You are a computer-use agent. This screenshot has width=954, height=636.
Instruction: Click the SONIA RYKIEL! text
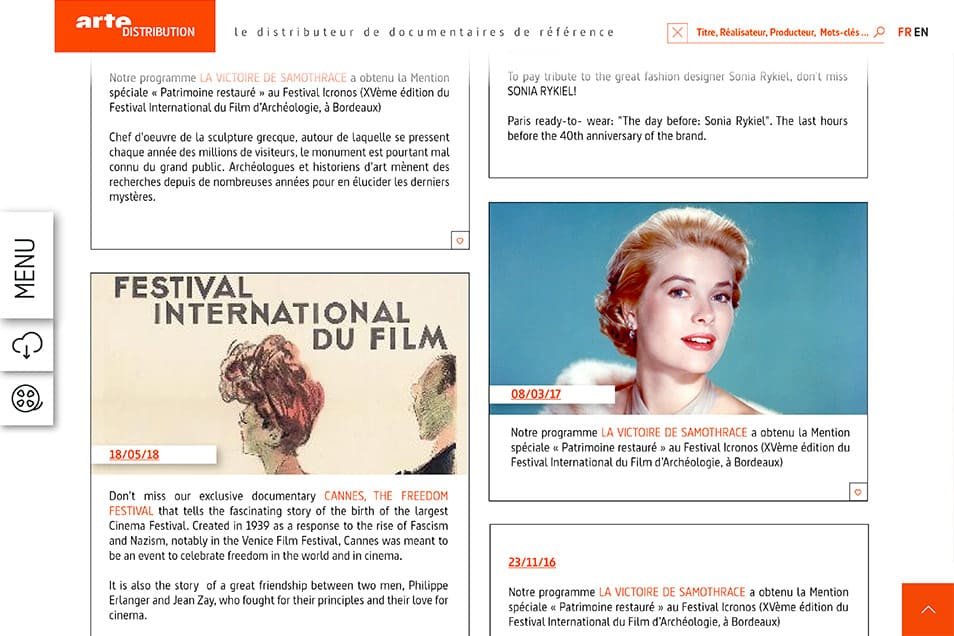point(541,91)
